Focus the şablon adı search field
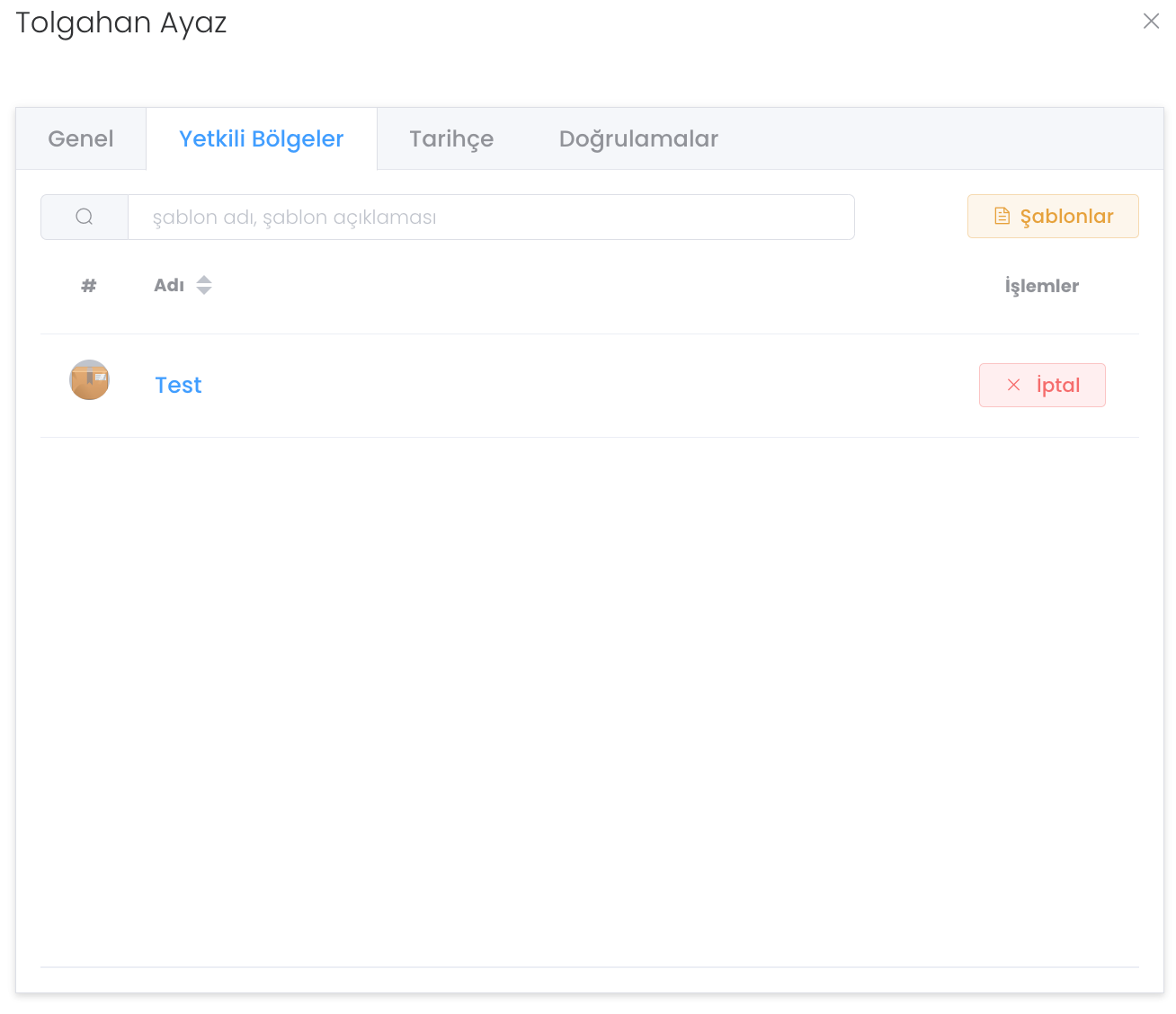1176x1014 pixels. click(490, 218)
